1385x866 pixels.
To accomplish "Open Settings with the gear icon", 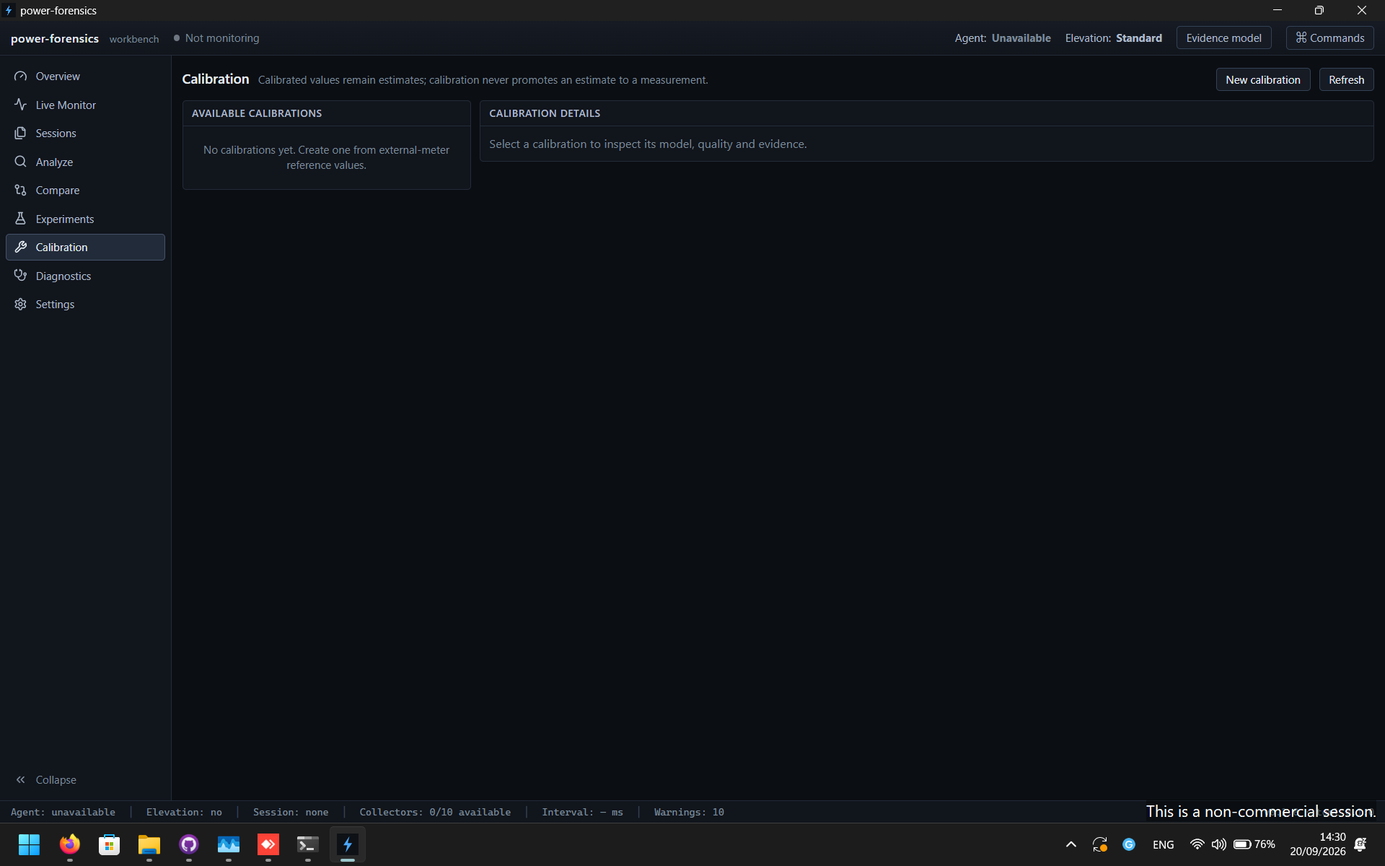I will [x=85, y=304].
